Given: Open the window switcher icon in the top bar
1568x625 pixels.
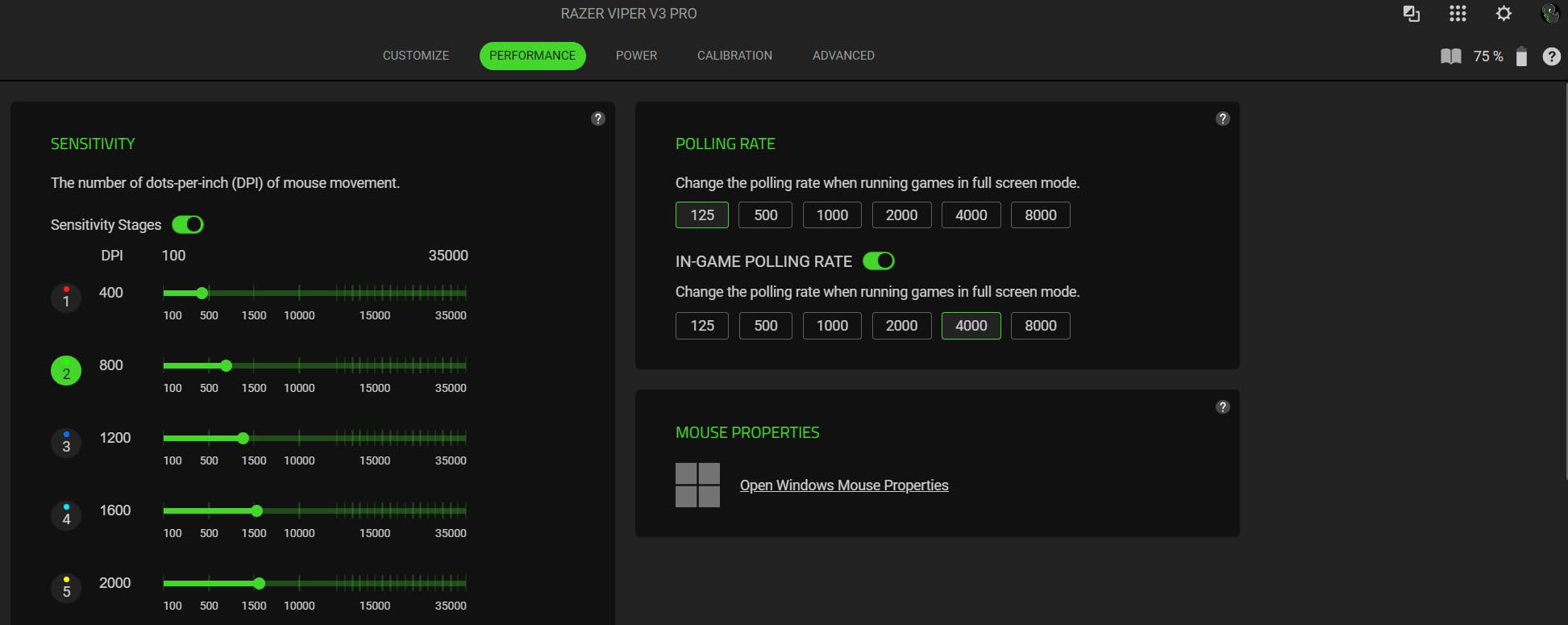Looking at the screenshot, I should coord(1411,14).
